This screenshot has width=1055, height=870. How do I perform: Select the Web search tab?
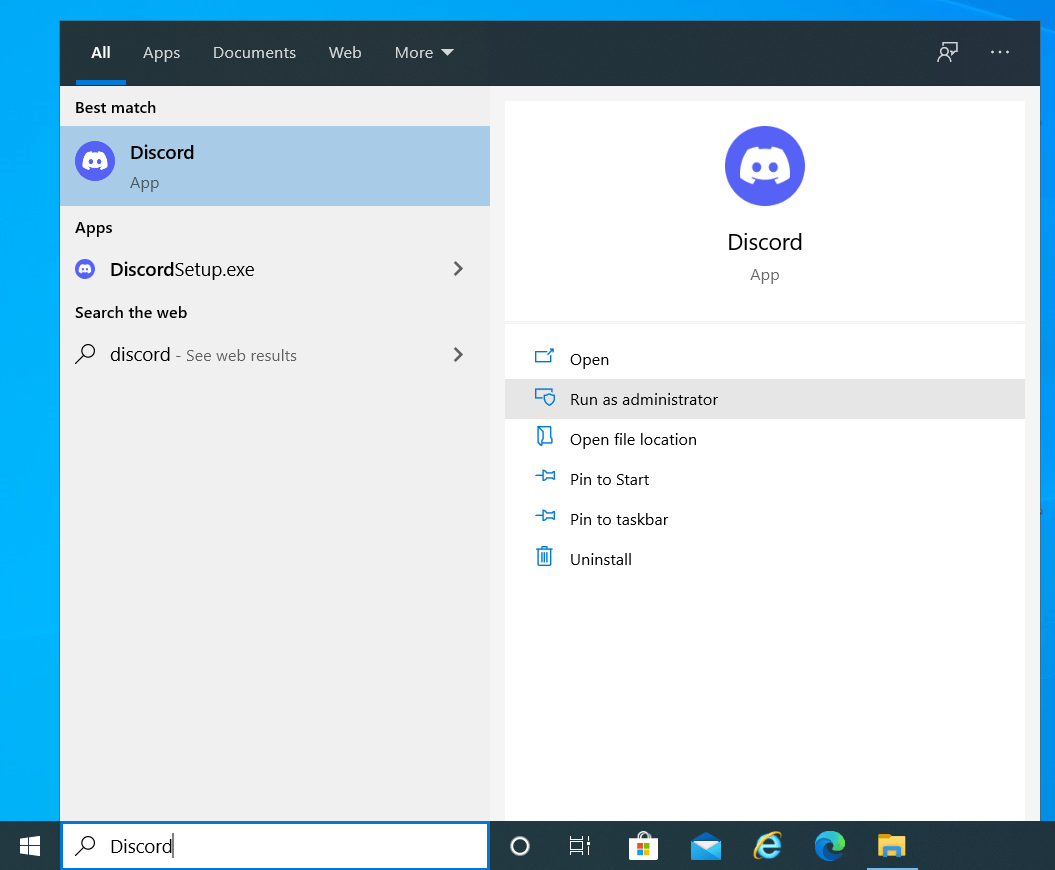click(x=345, y=53)
